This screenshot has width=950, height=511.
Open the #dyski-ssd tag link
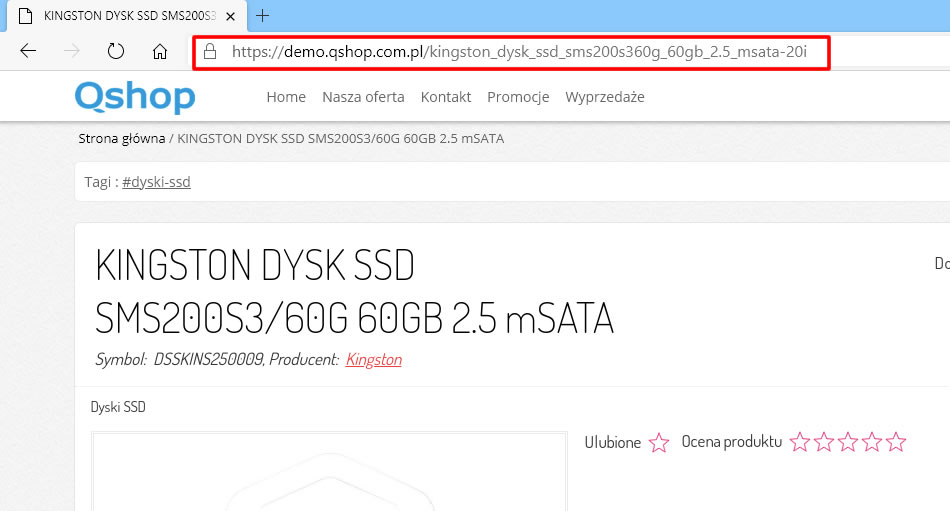(156, 182)
